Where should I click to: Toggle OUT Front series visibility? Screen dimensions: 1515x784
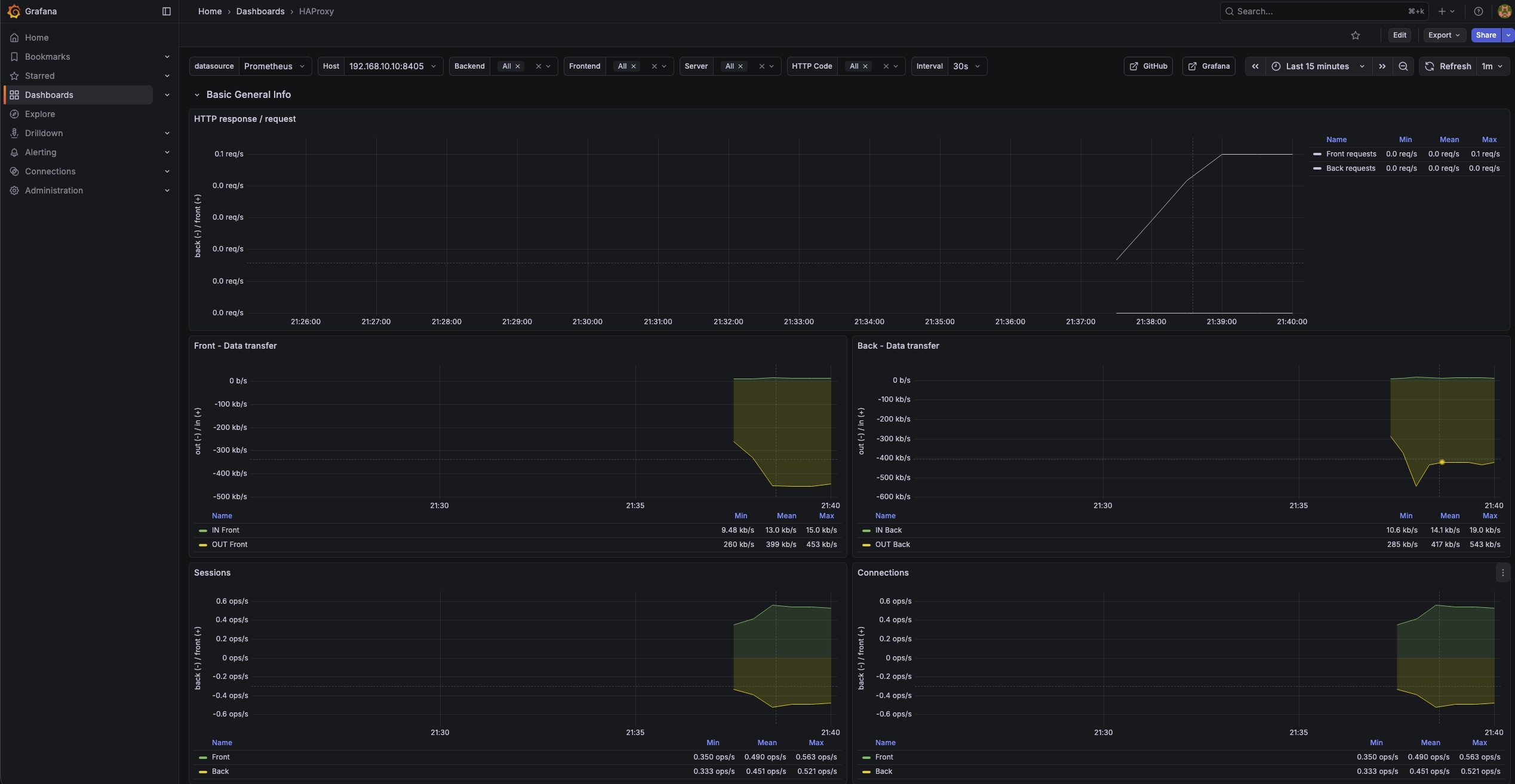coord(229,545)
